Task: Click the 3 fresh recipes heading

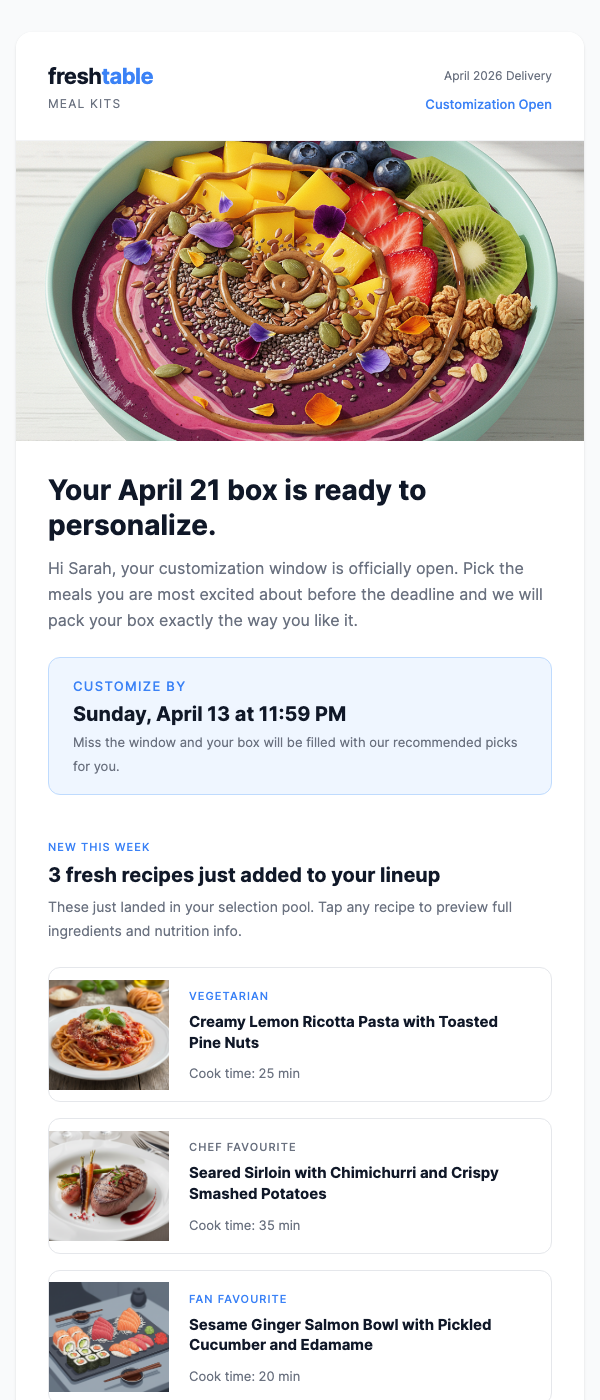Action: point(244,875)
